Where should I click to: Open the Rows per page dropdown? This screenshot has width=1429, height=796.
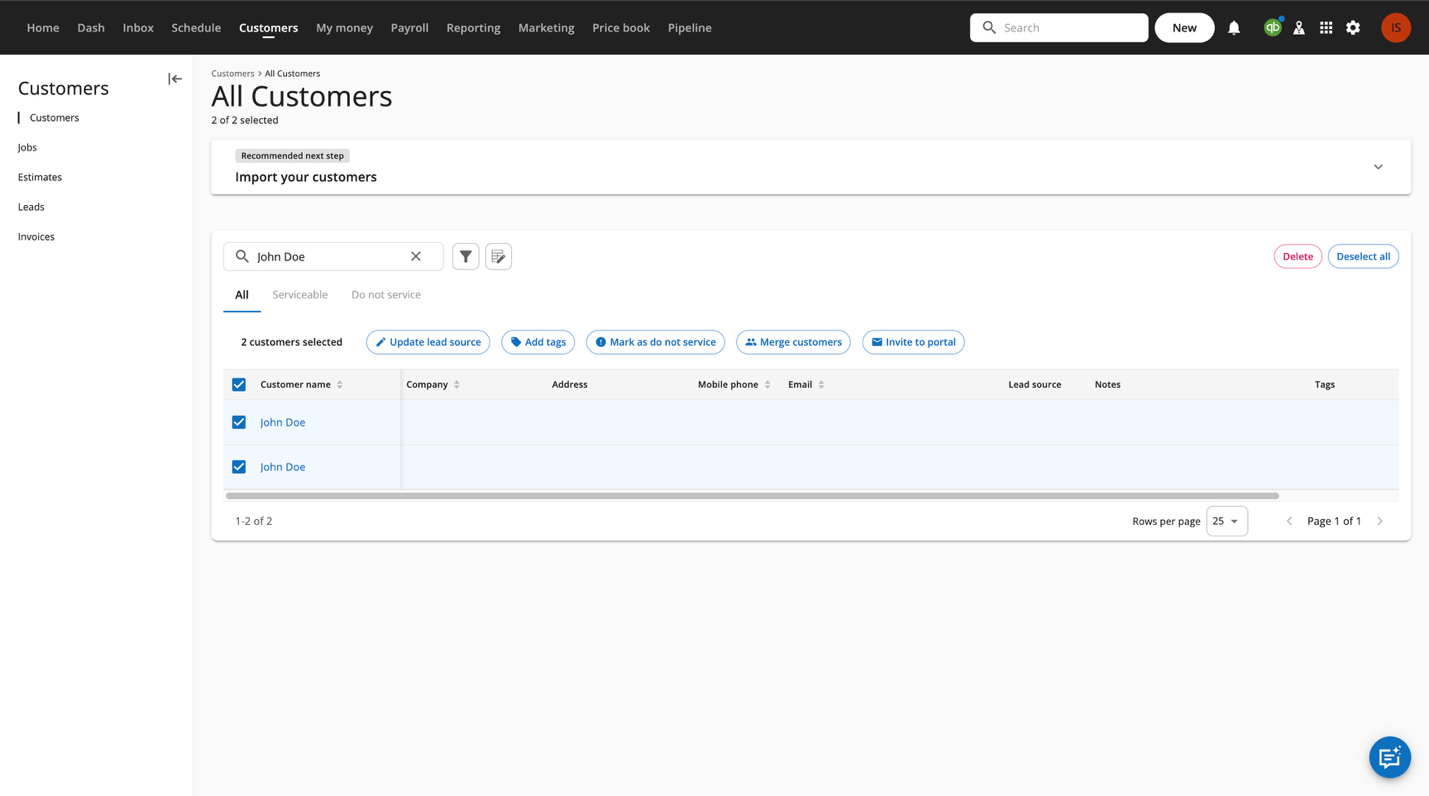(1226, 521)
